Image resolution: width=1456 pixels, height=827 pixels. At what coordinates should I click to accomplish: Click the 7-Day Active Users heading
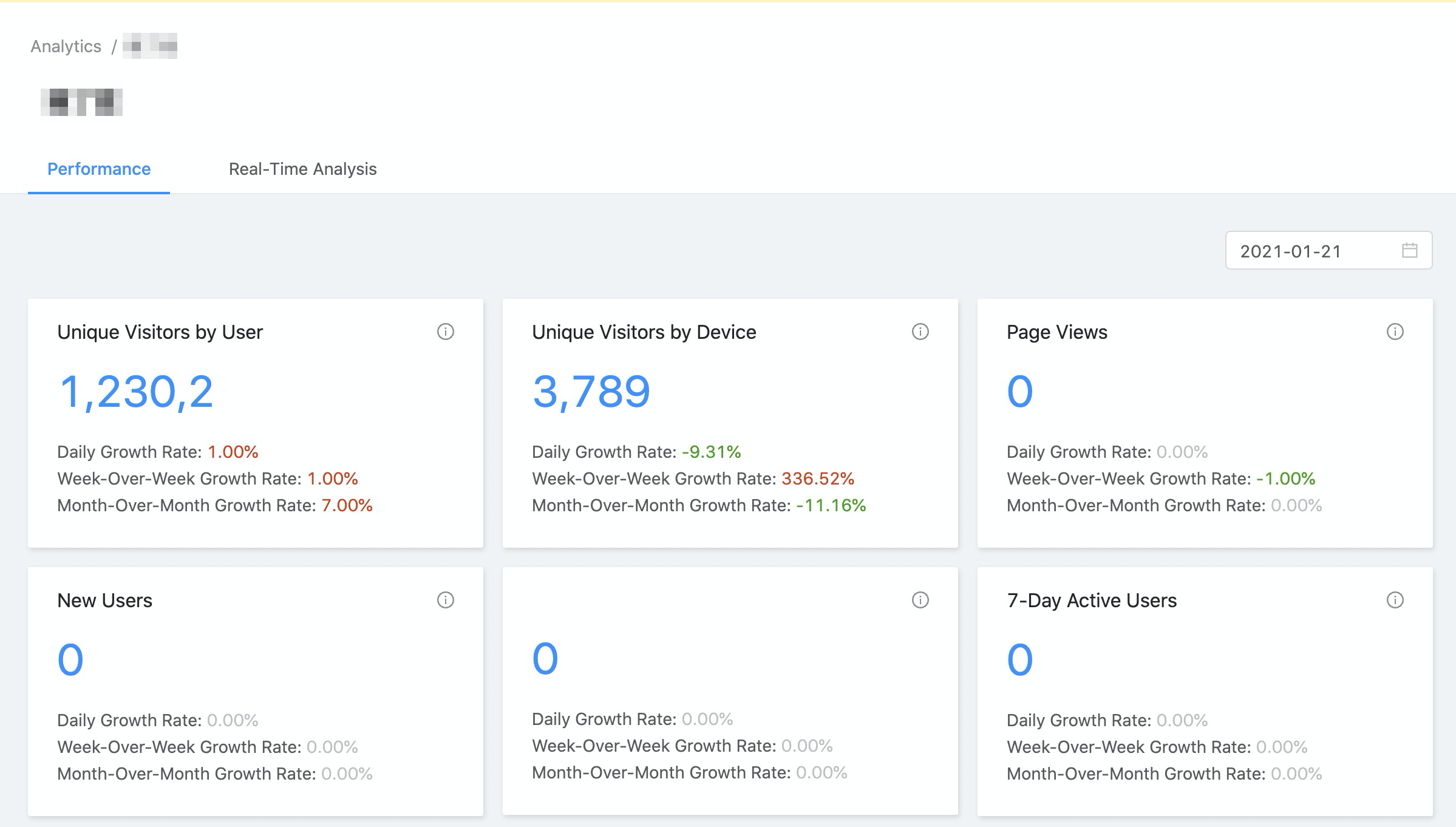click(x=1091, y=601)
